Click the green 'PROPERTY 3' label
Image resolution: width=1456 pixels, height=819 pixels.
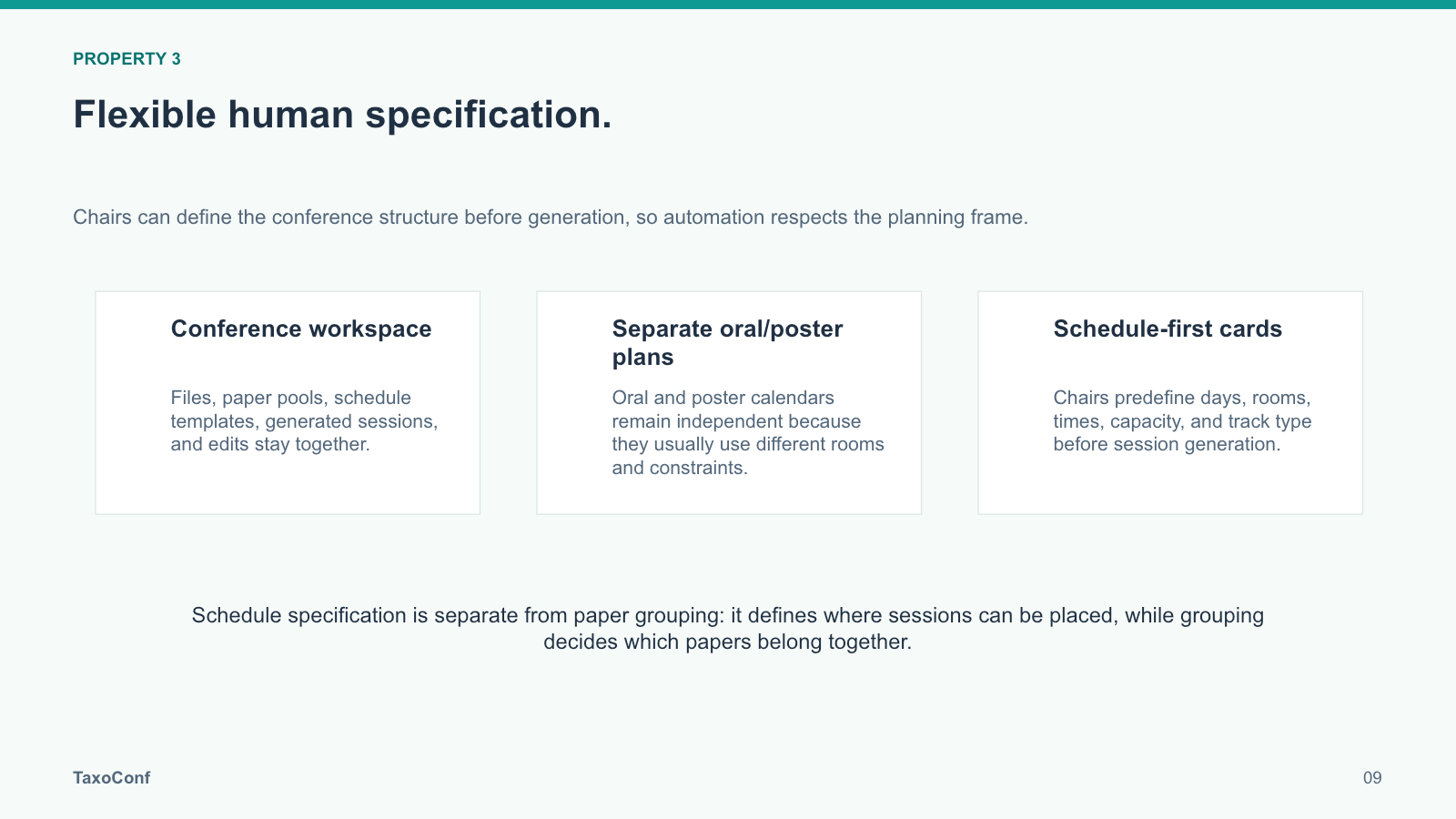(126, 59)
